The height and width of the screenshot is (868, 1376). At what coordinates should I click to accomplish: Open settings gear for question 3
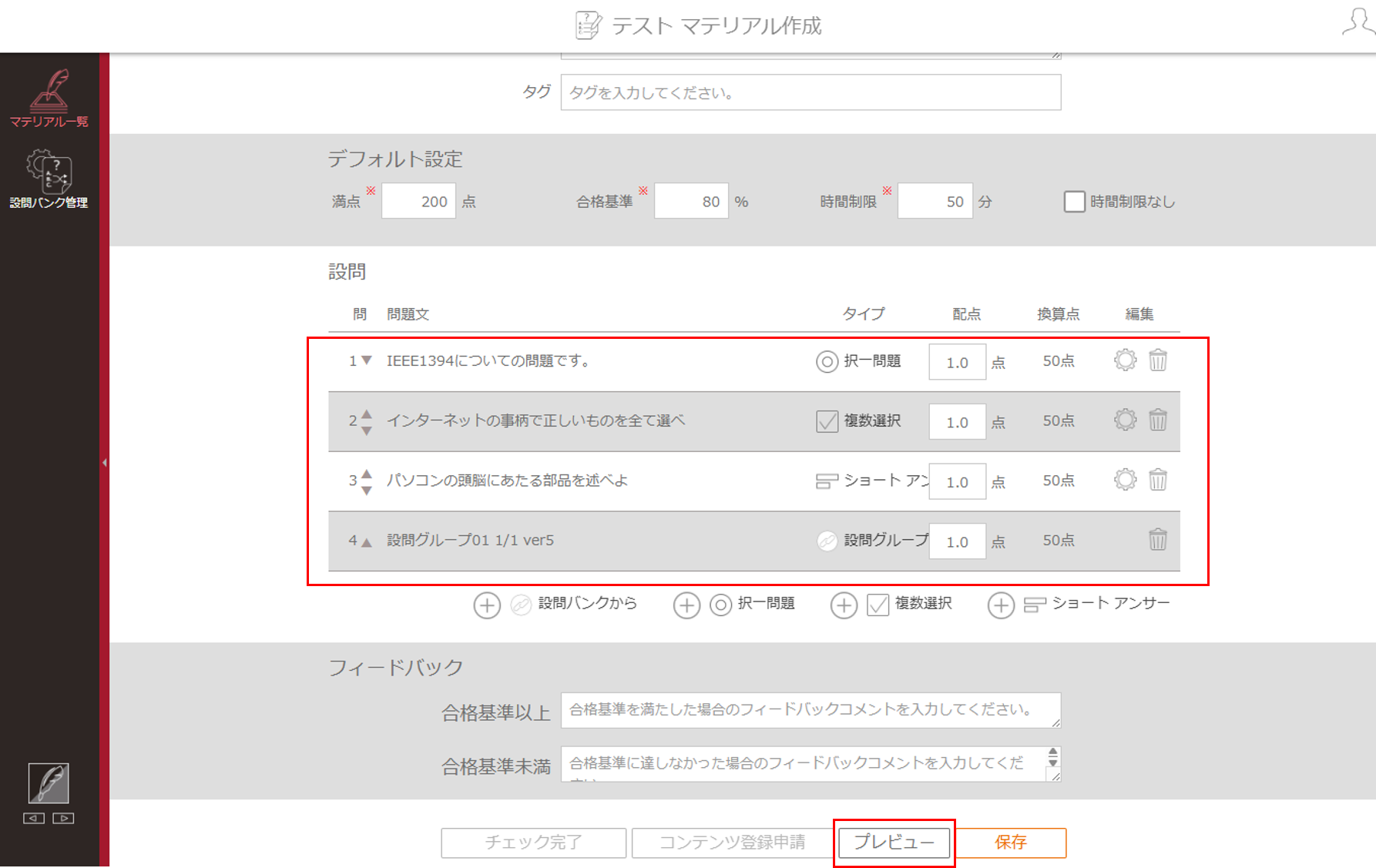coord(1125,480)
